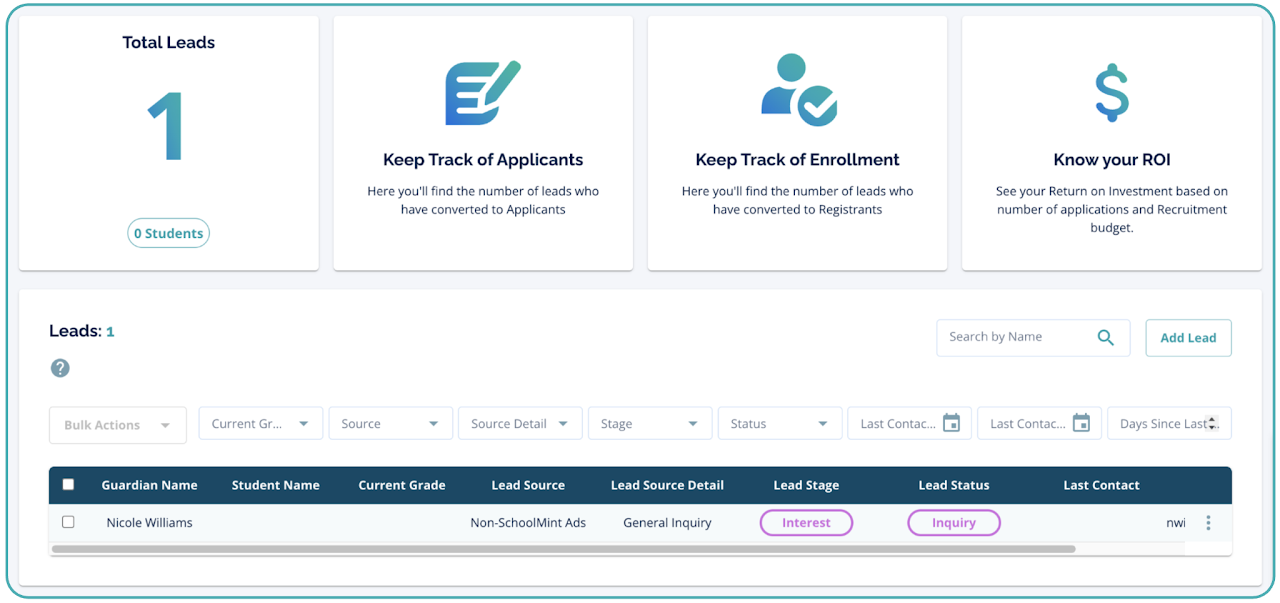Open the second Last Contact calendar picker
The width and height of the screenshot is (1280, 603).
point(1081,424)
